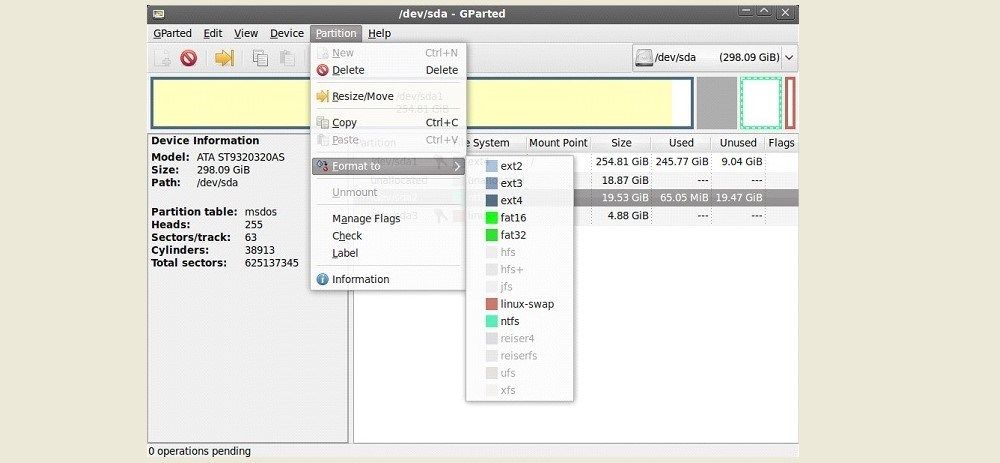Select linux-swap as the format type
1000x463 pixels.
click(x=526, y=304)
